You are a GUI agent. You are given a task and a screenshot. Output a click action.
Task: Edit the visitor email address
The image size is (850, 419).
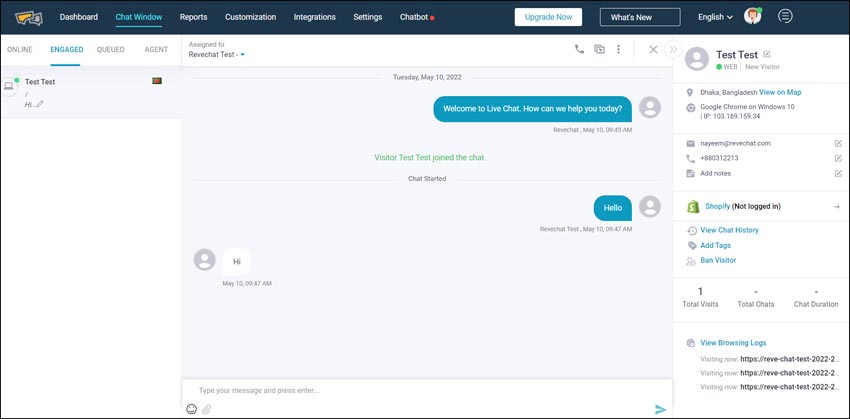click(x=837, y=143)
